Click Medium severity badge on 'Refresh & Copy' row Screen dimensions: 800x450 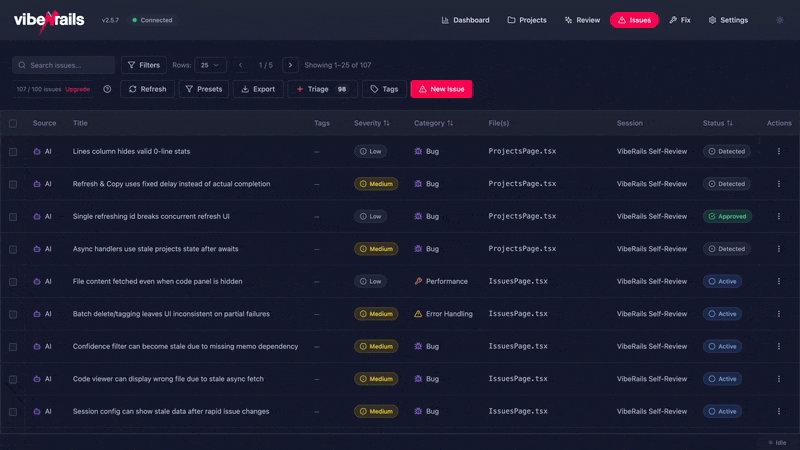tap(376, 184)
